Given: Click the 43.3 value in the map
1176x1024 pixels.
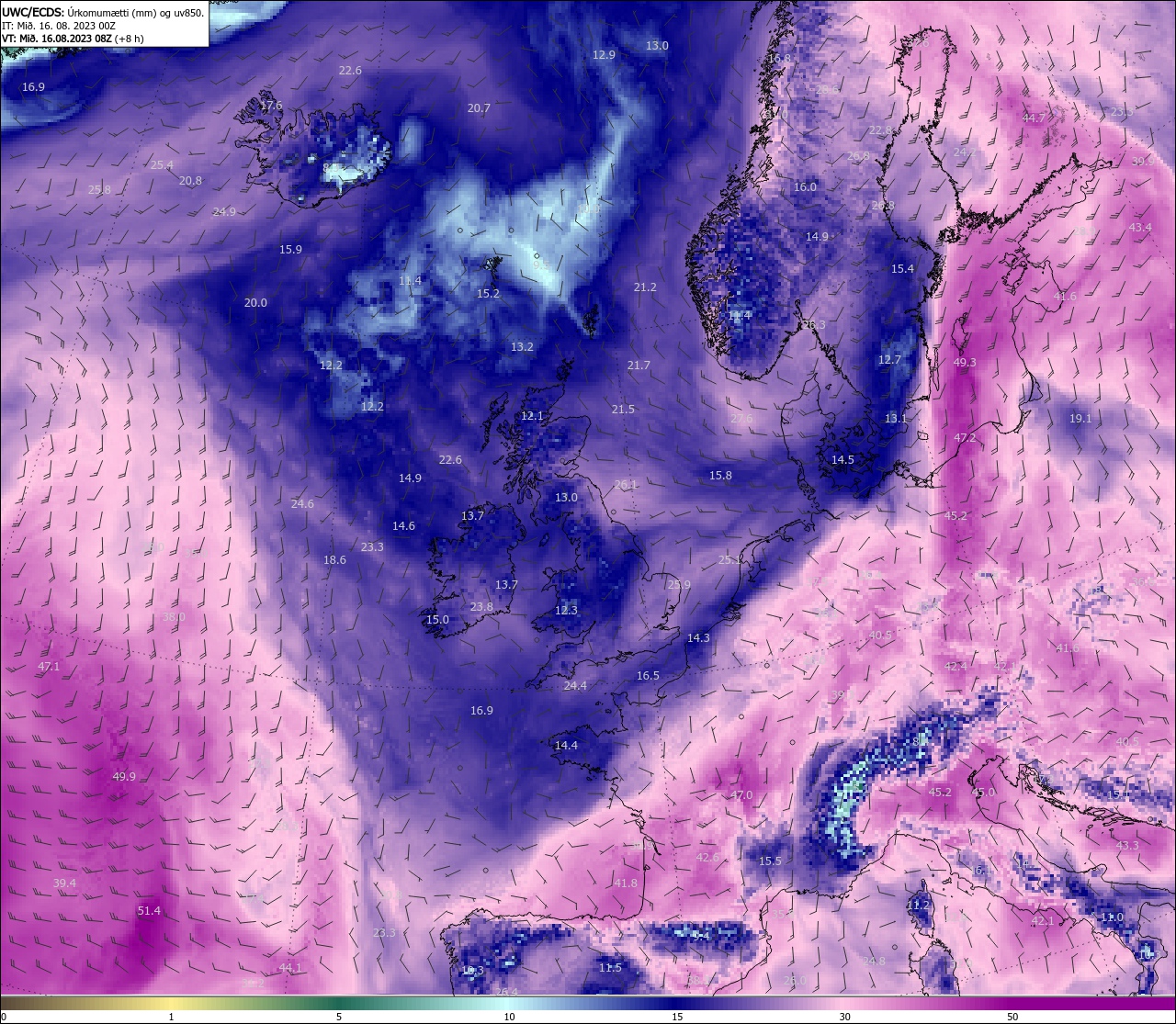Looking at the screenshot, I should (x=1127, y=846).
